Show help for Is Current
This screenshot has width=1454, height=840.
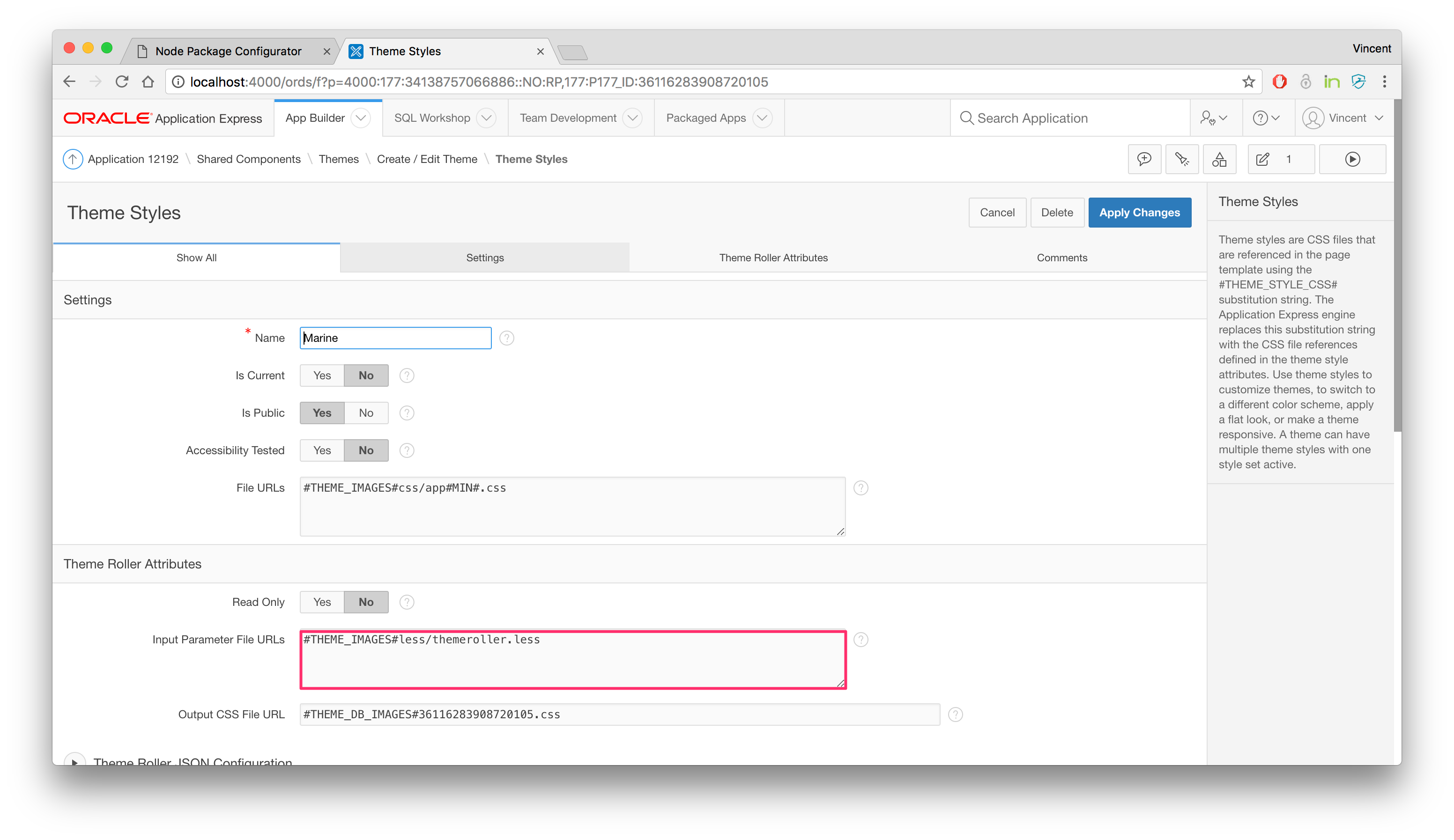[407, 376]
